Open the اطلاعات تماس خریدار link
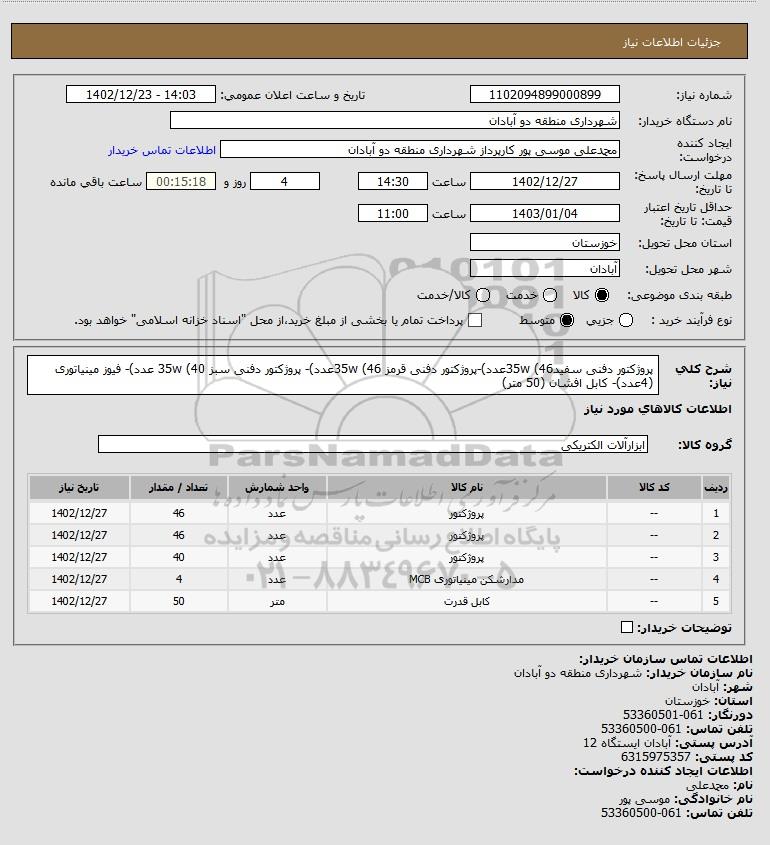The width and height of the screenshot is (770, 845). coord(162,150)
